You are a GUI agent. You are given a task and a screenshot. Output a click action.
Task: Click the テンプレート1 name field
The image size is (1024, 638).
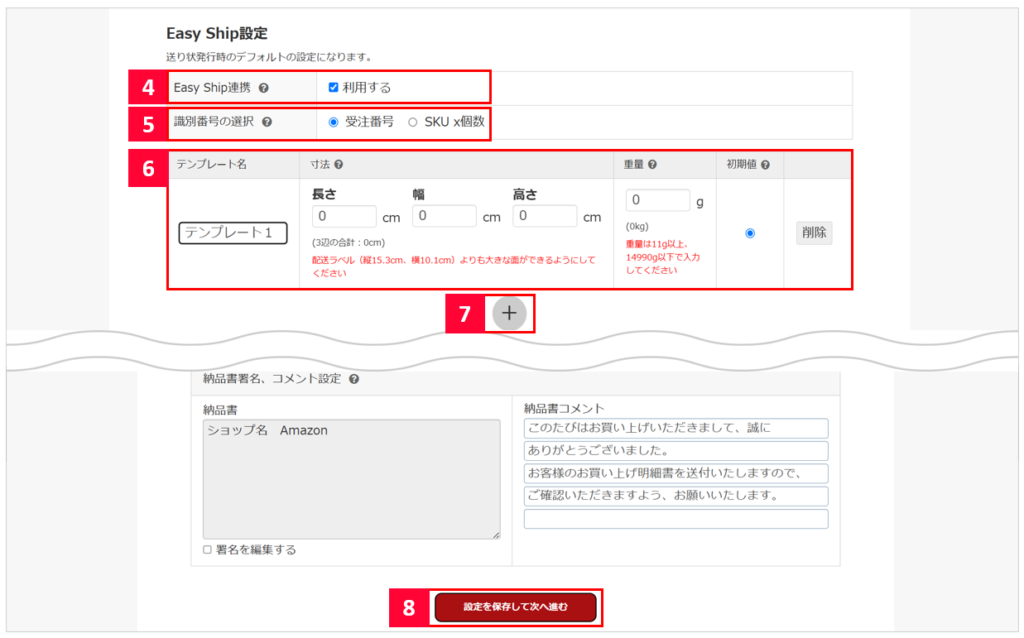point(233,233)
